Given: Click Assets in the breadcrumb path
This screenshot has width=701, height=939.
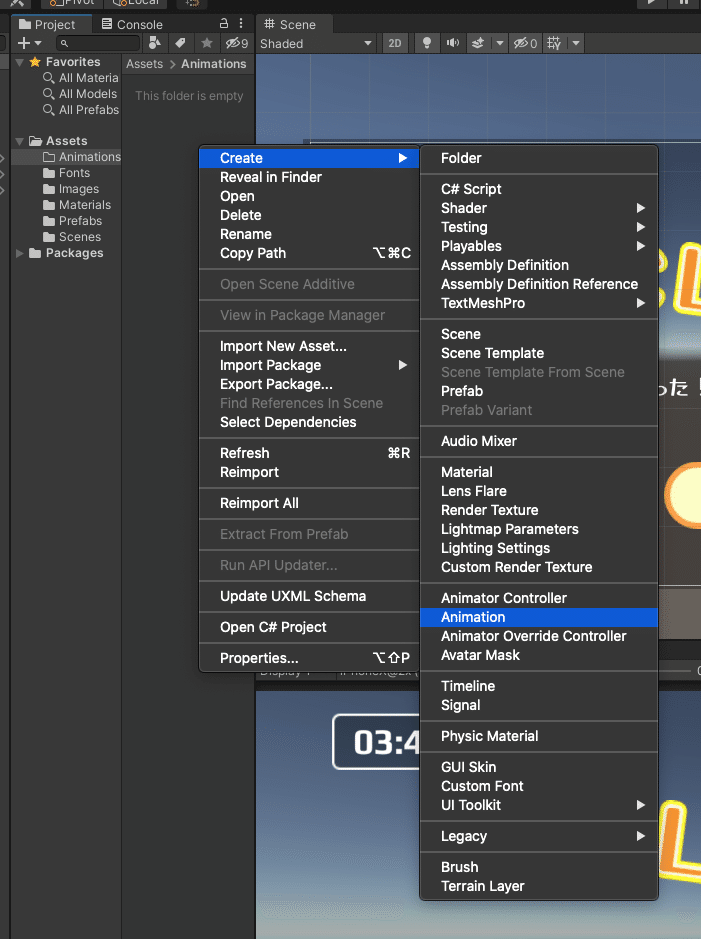Looking at the screenshot, I should tap(144, 64).
